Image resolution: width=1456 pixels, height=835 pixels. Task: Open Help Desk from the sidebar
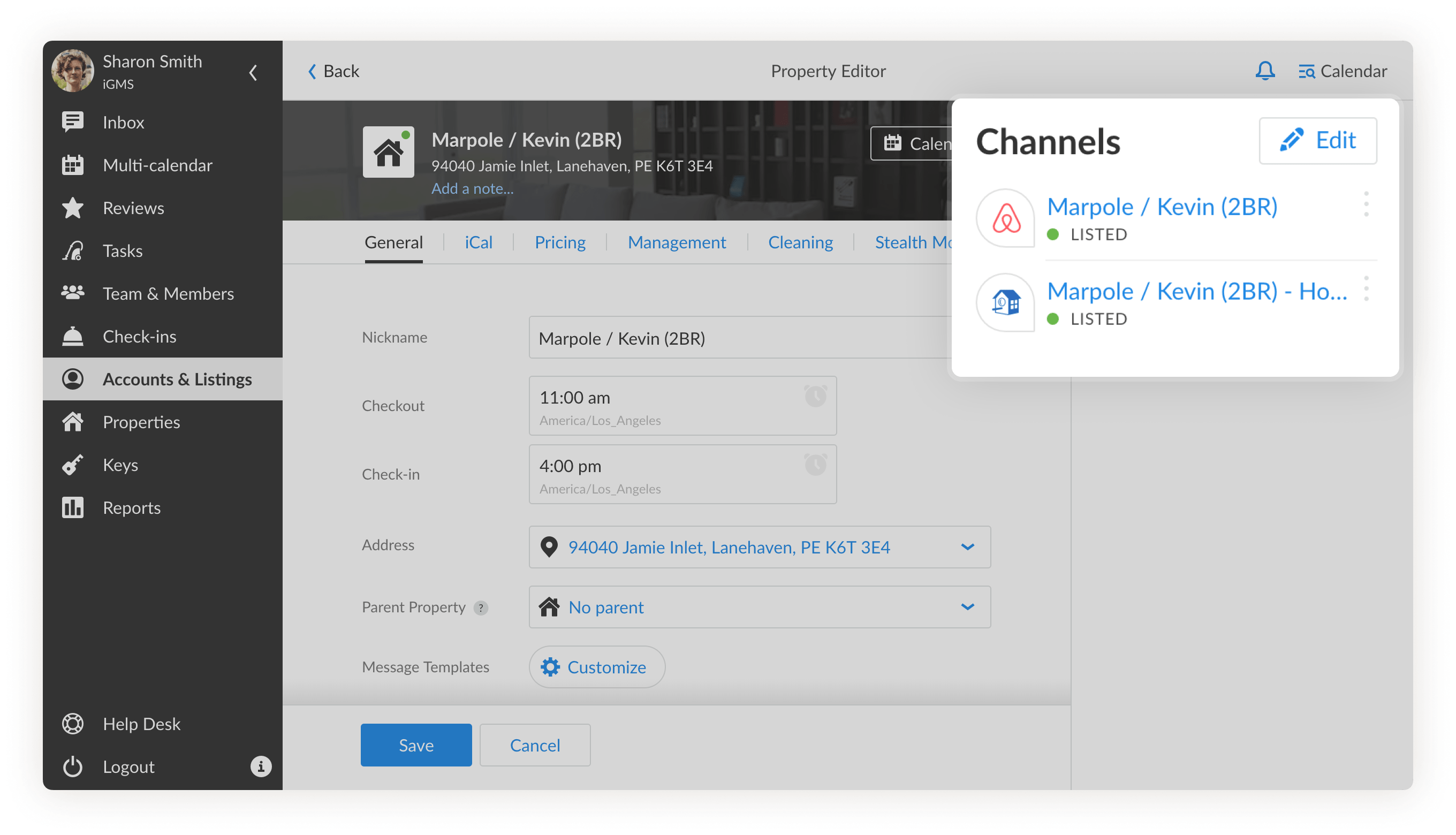(x=163, y=724)
